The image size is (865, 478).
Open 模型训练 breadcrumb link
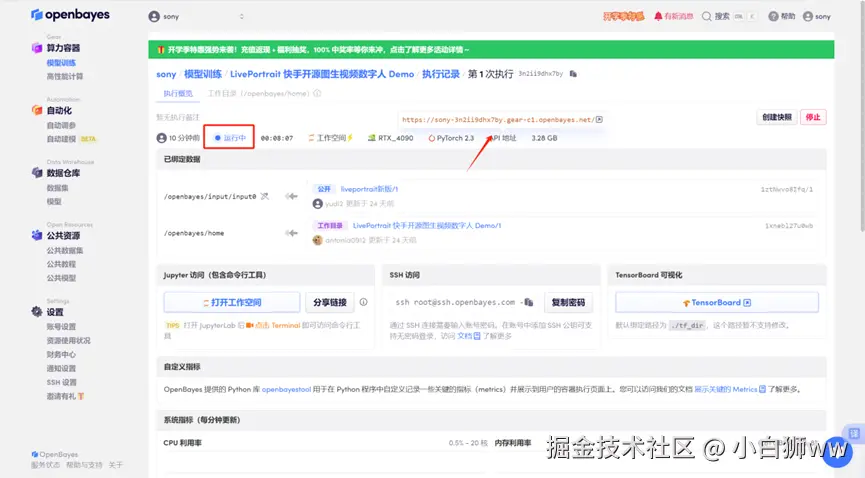coord(202,74)
